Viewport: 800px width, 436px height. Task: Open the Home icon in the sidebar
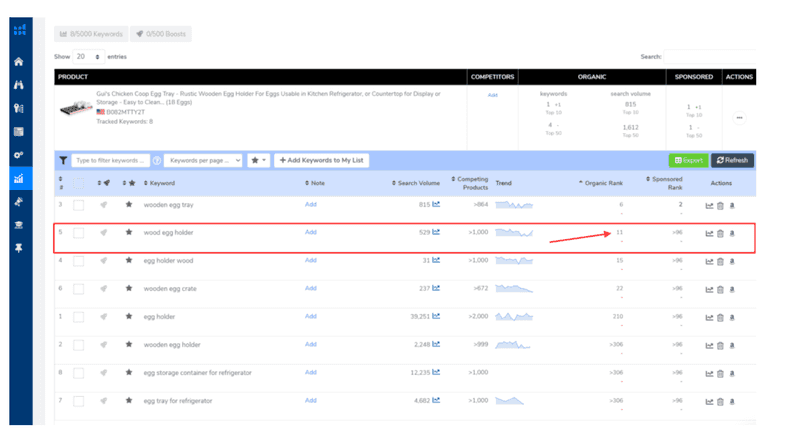19,62
